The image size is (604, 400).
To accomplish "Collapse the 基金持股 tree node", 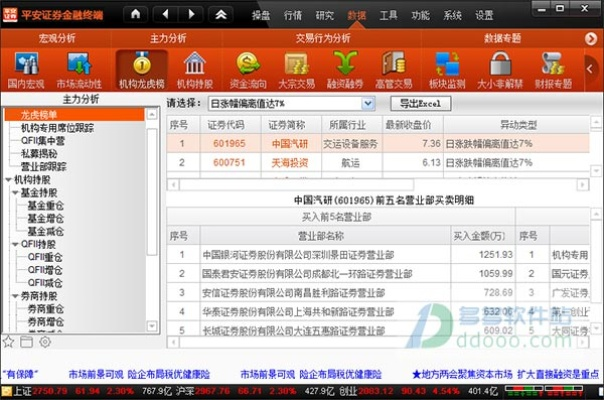I will coord(15,192).
